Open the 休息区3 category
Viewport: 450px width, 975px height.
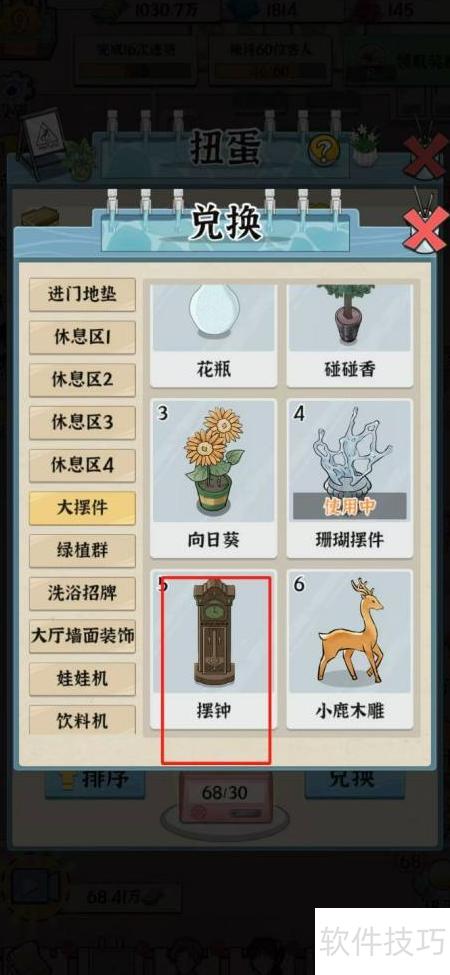pyautogui.click(x=82, y=423)
